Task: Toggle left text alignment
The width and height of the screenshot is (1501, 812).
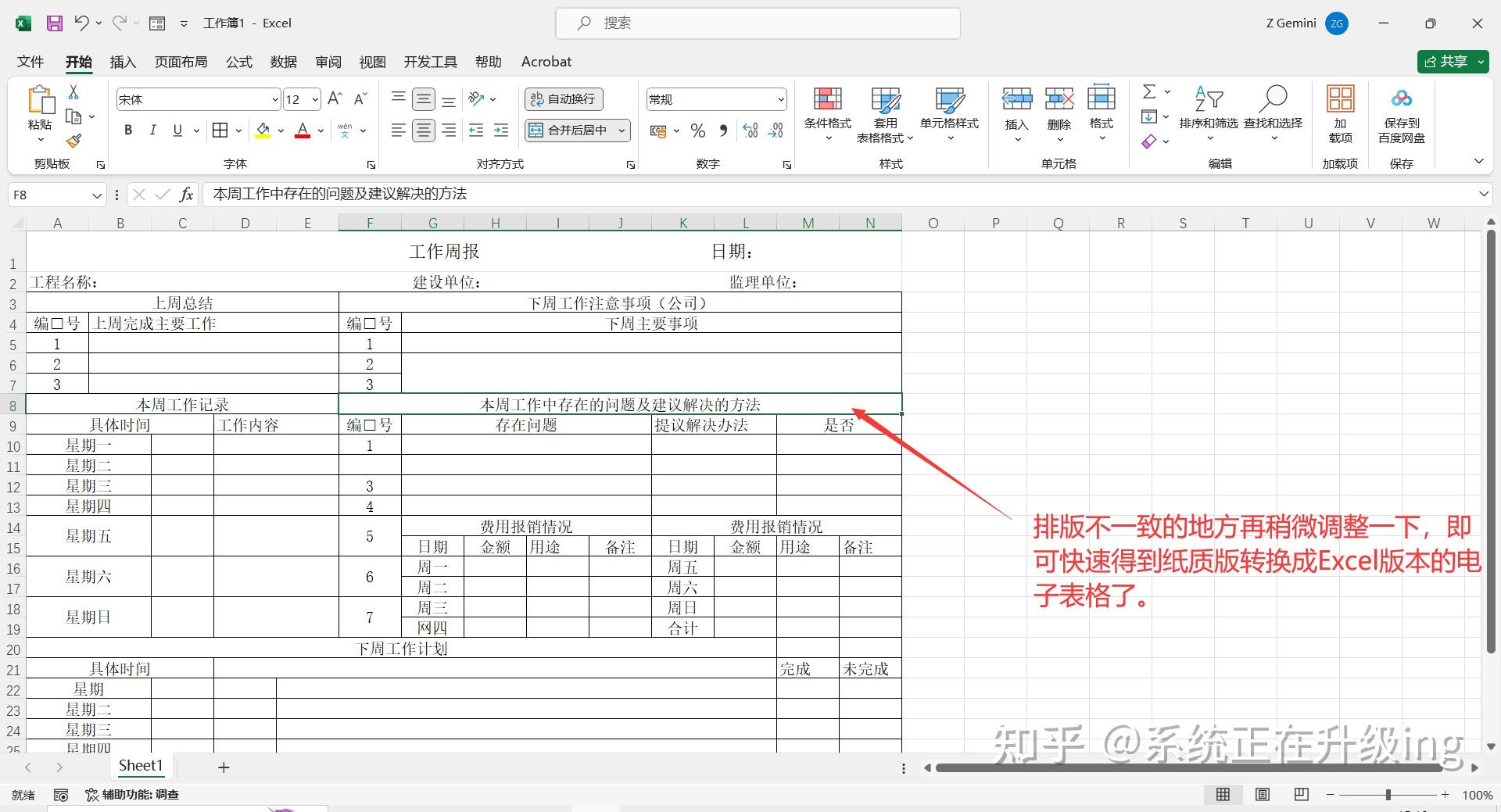Action: [x=399, y=131]
